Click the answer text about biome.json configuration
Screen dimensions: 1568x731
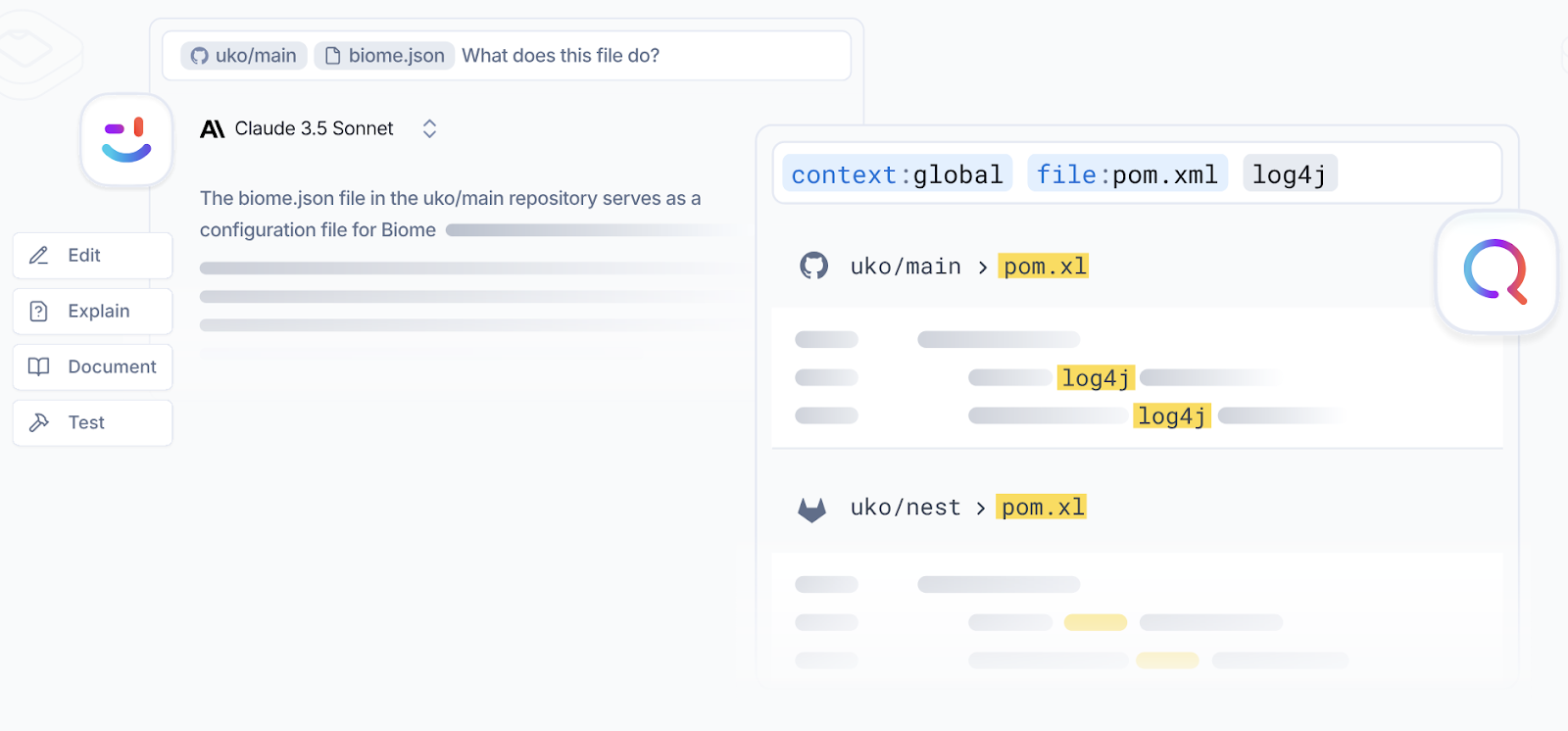pyautogui.click(x=451, y=214)
